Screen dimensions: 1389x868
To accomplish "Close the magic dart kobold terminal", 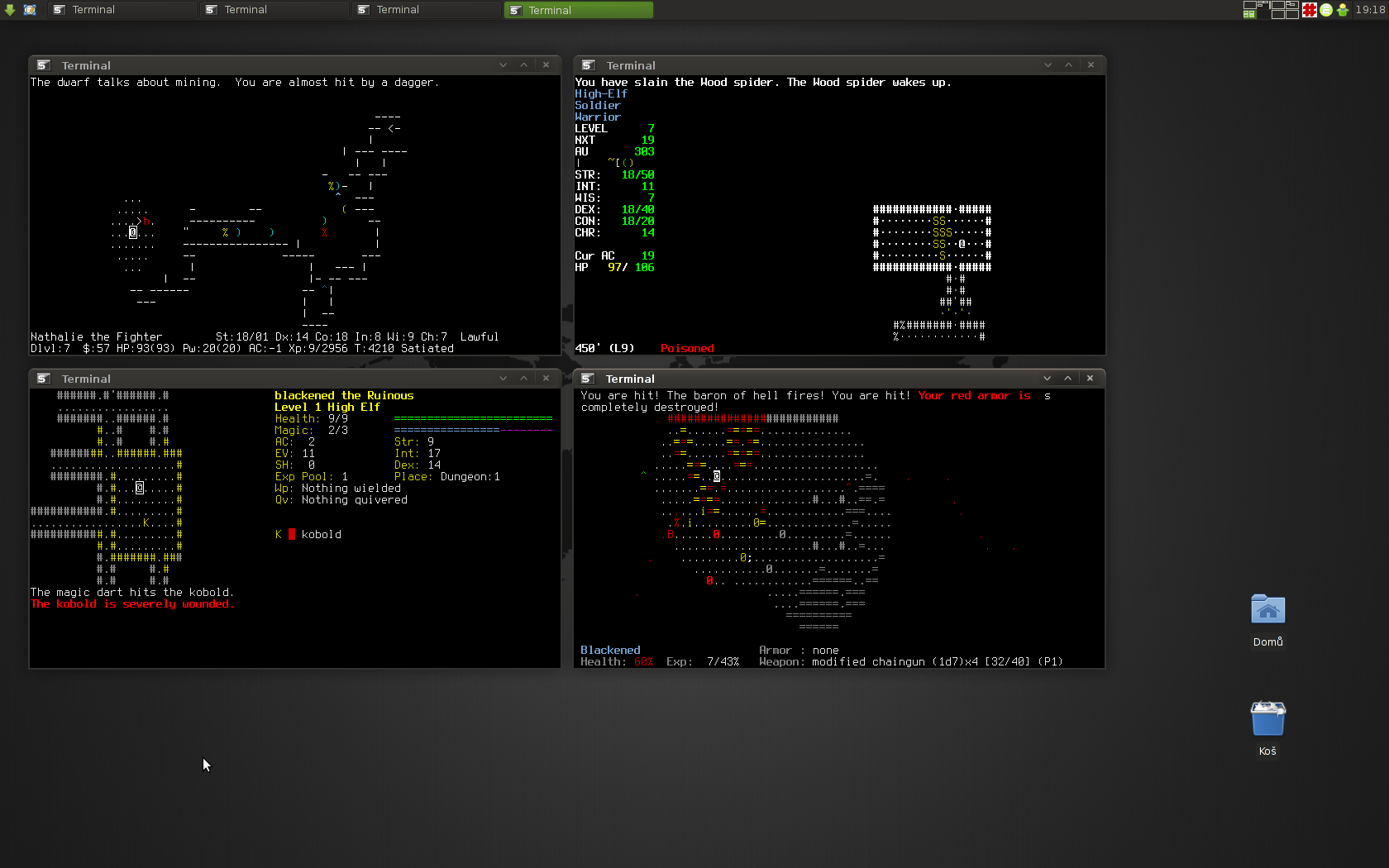I will 546,378.
